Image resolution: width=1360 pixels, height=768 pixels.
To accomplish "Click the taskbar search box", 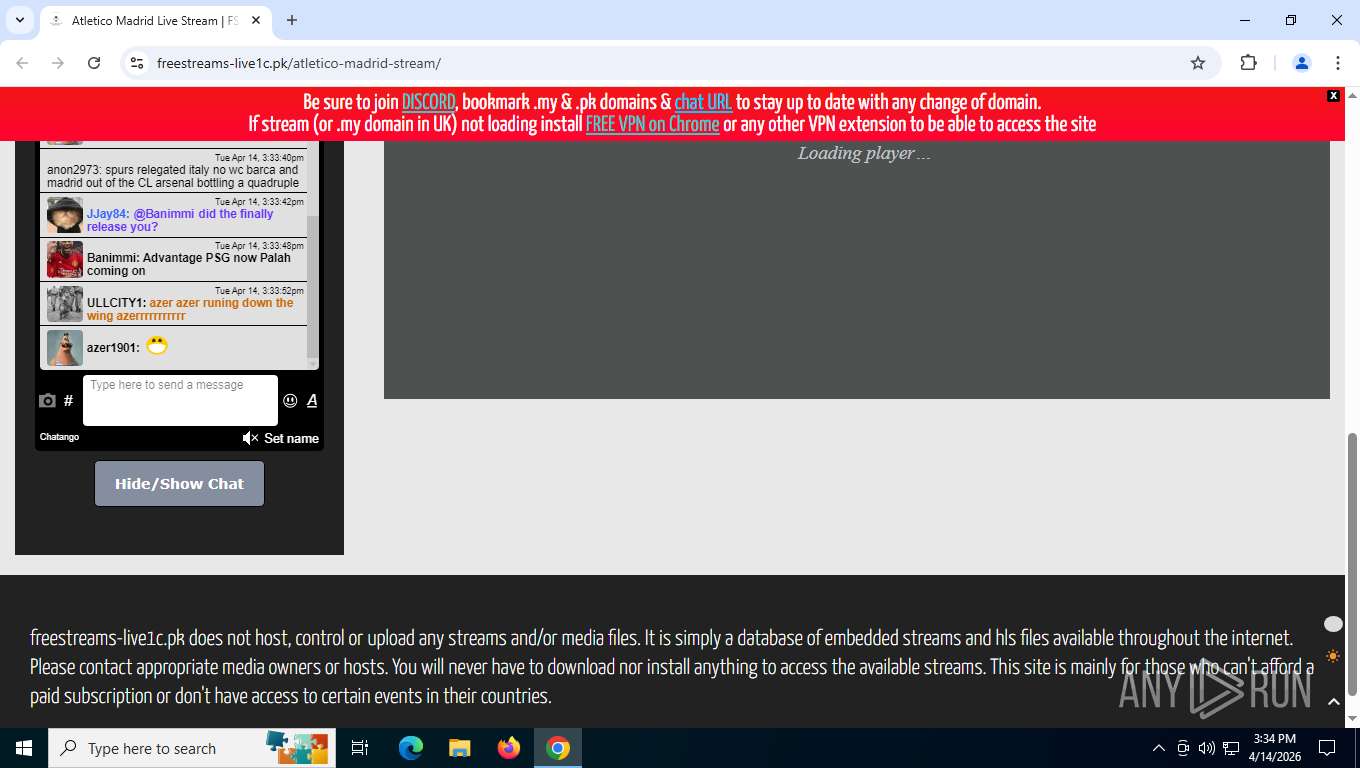I will 192,748.
